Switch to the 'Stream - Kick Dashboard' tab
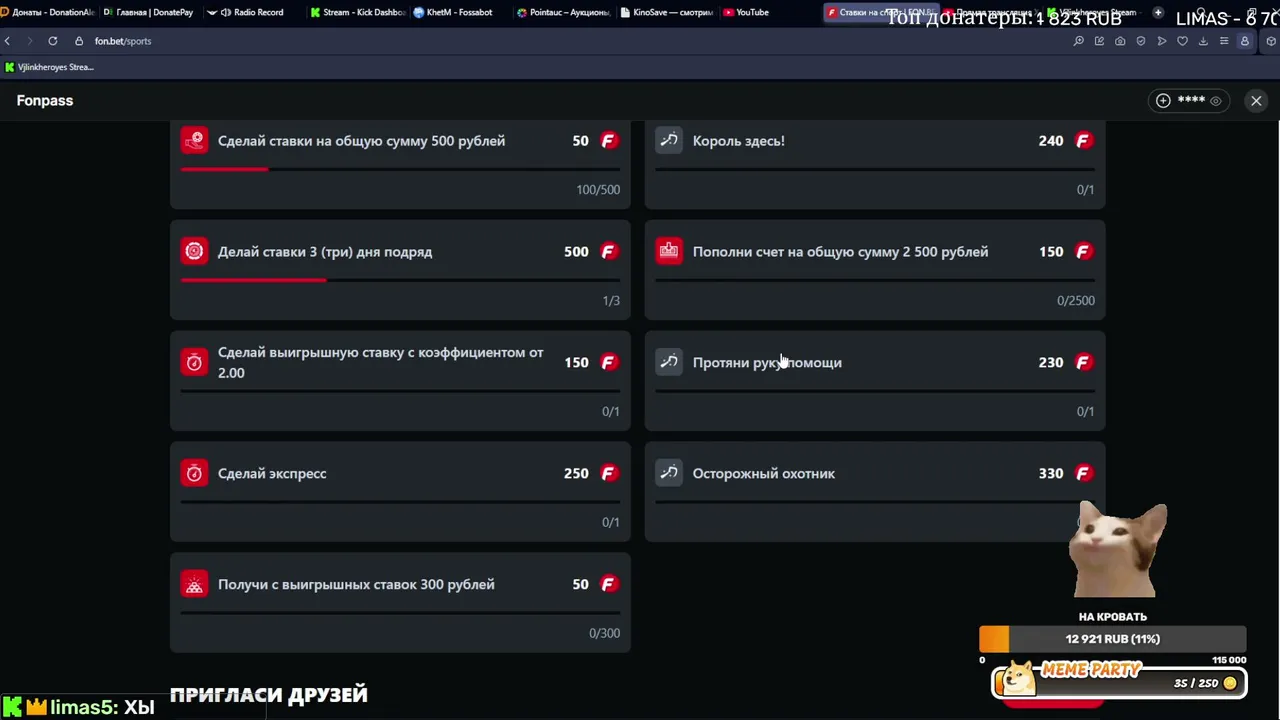 click(356, 12)
